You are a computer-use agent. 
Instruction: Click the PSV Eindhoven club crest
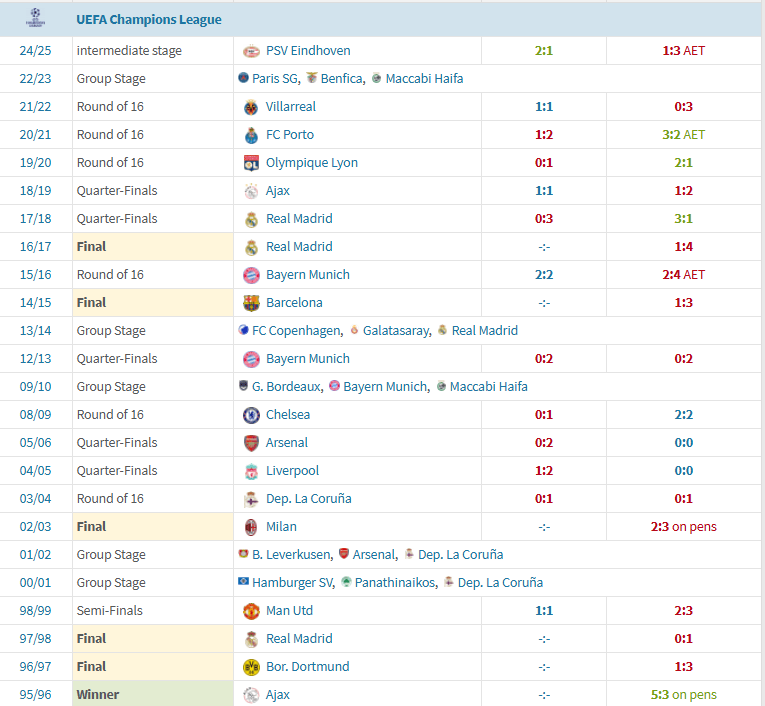[x=251, y=51]
